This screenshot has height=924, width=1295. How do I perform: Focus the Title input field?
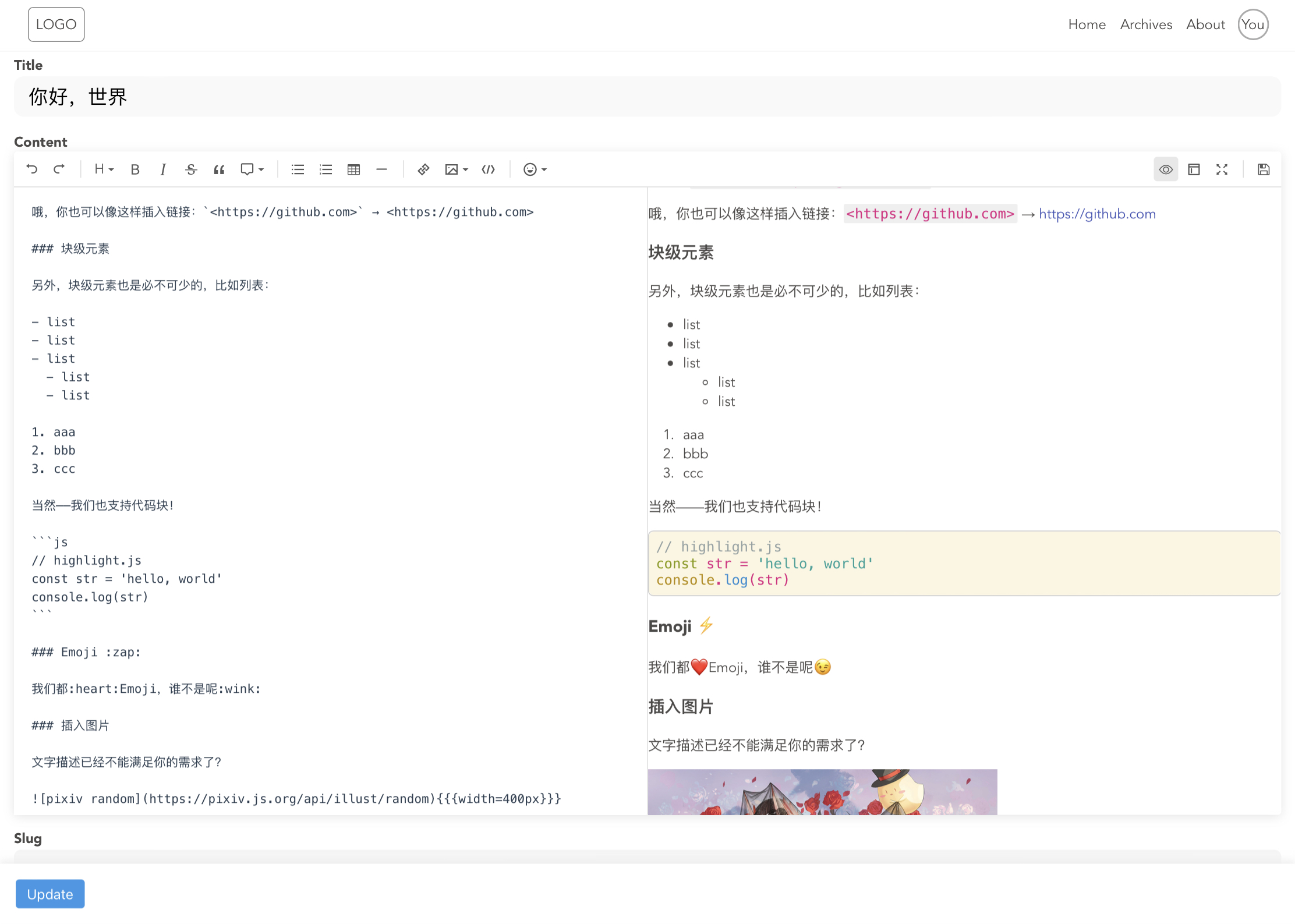(x=646, y=97)
